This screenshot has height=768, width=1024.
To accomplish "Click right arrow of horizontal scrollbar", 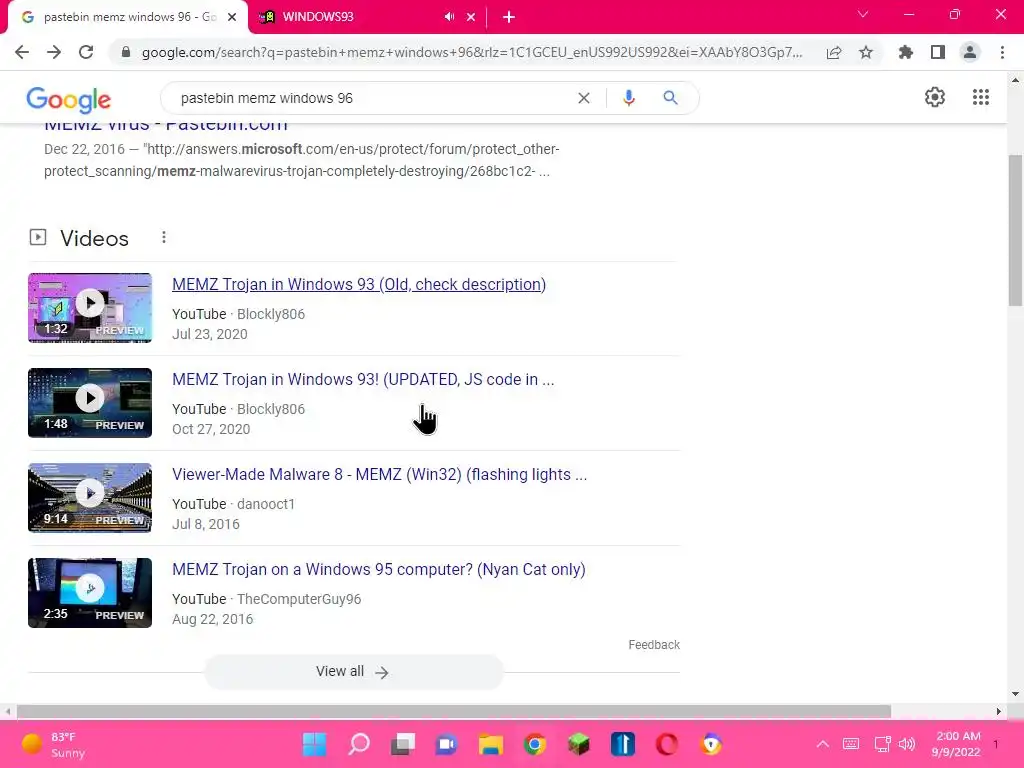I will [x=999, y=711].
